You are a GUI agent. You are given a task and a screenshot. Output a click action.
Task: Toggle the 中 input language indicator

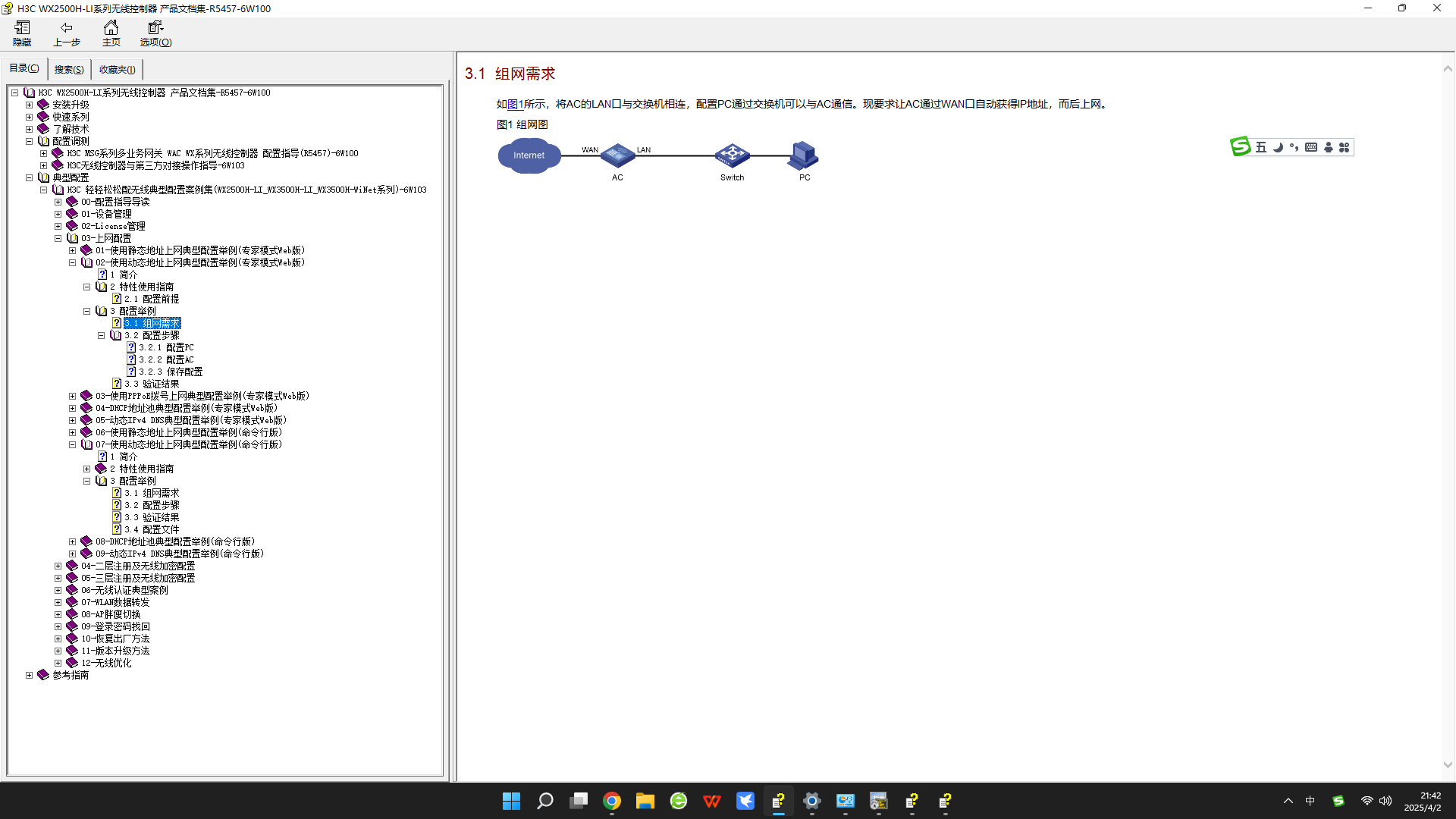tap(1310, 801)
